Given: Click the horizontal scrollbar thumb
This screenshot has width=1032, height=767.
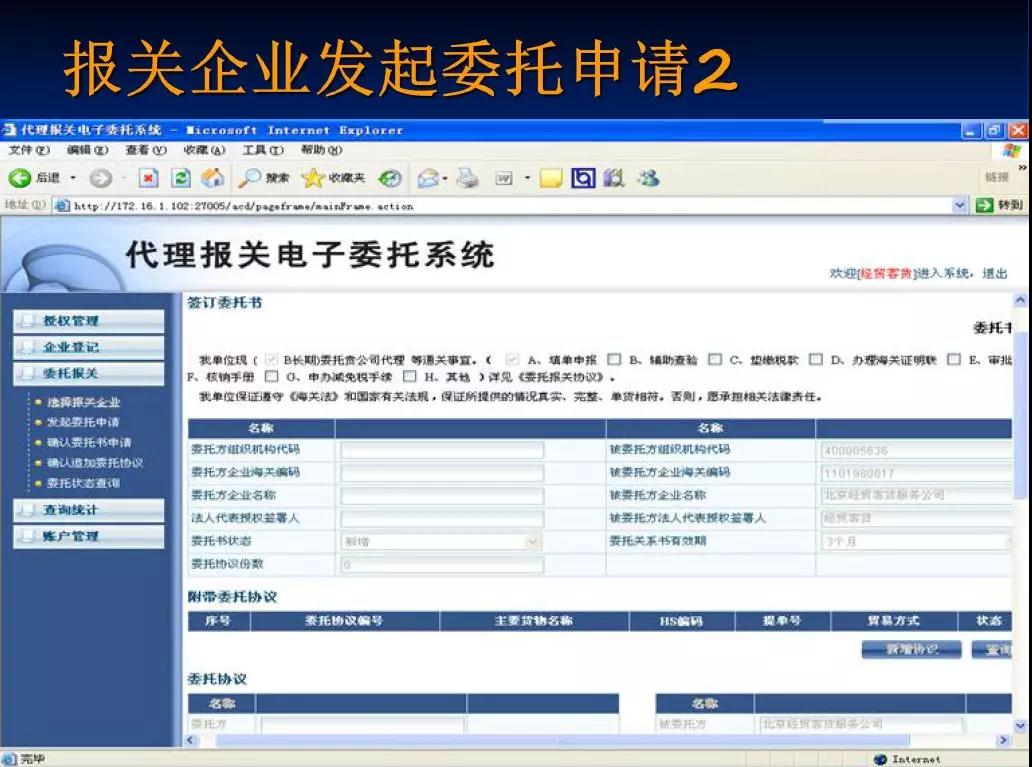Looking at the screenshot, I should pos(563,740).
